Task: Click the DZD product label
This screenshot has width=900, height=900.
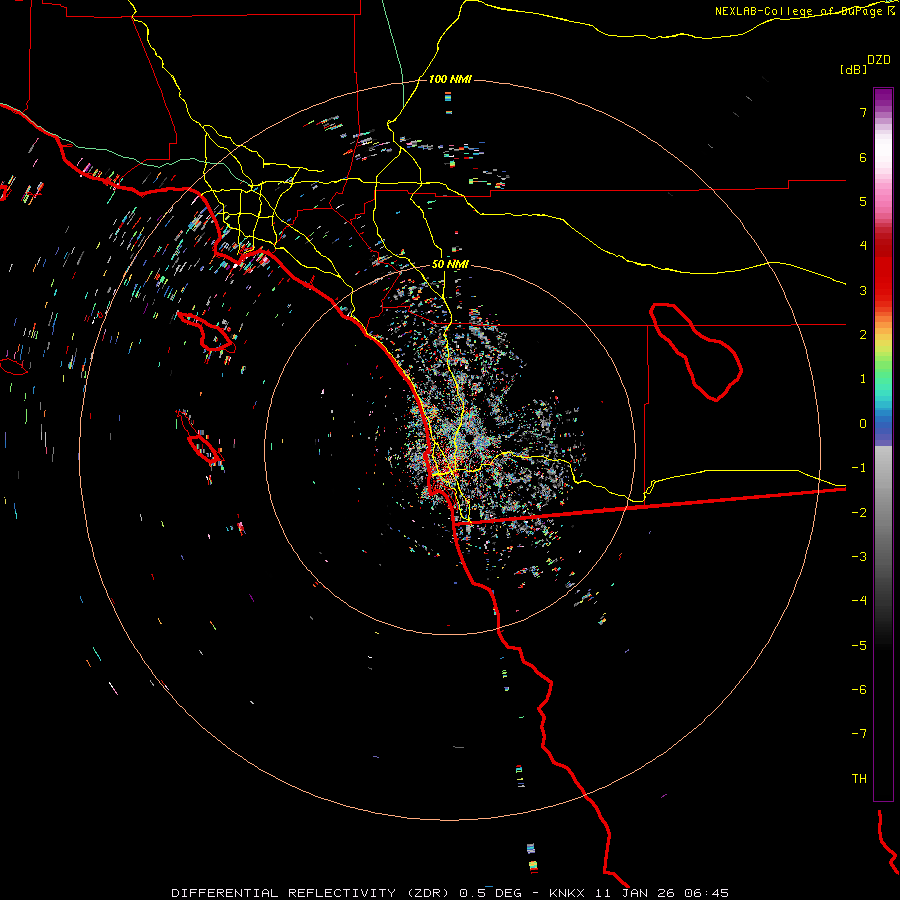Action: click(x=879, y=60)
